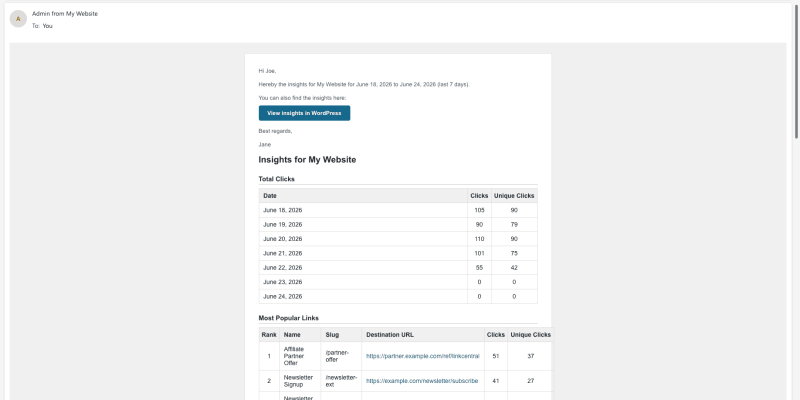Screen dimensions: 800x400
Task: Click the Rank column header
Action: (269, 335)
